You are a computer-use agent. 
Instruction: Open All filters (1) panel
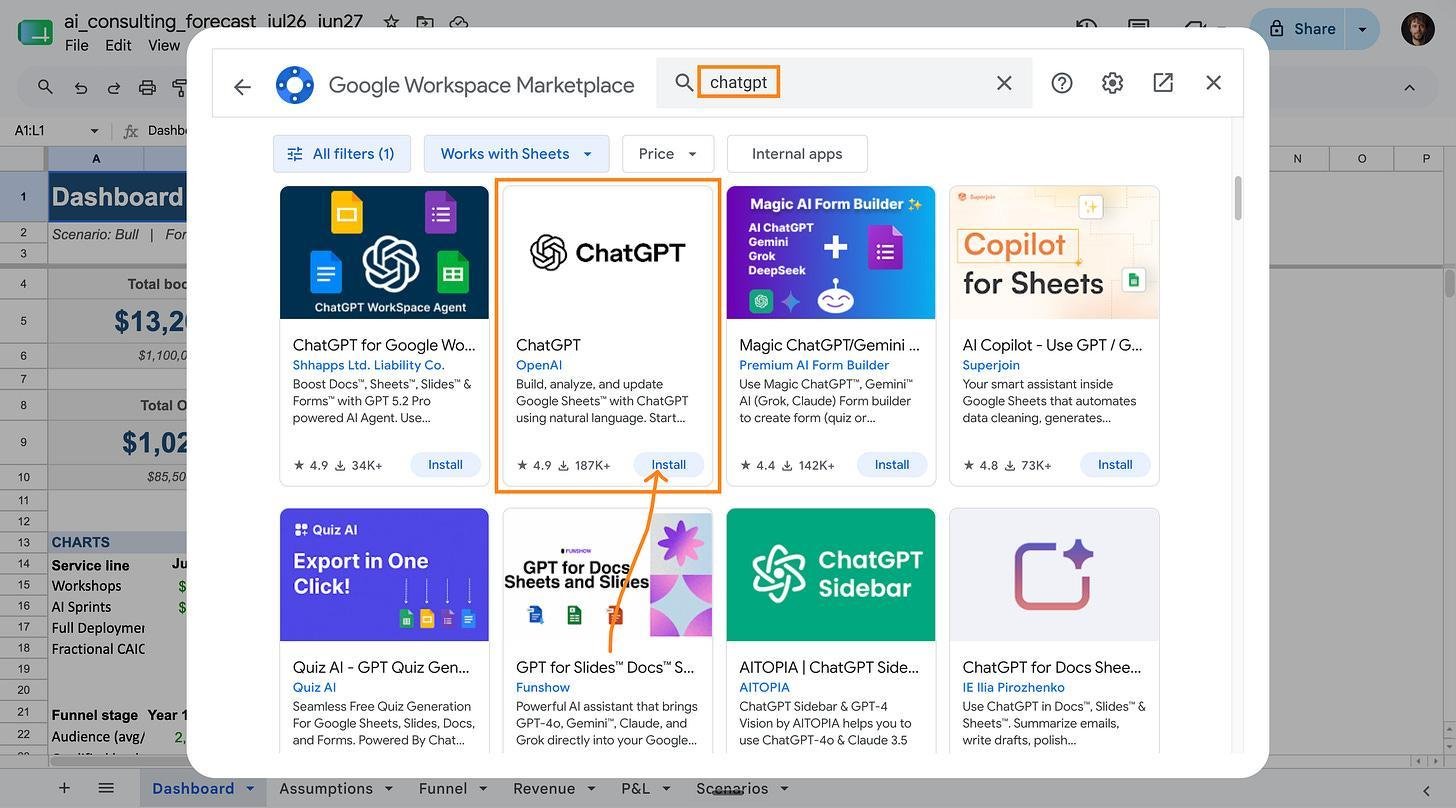(x=342, y=154)
